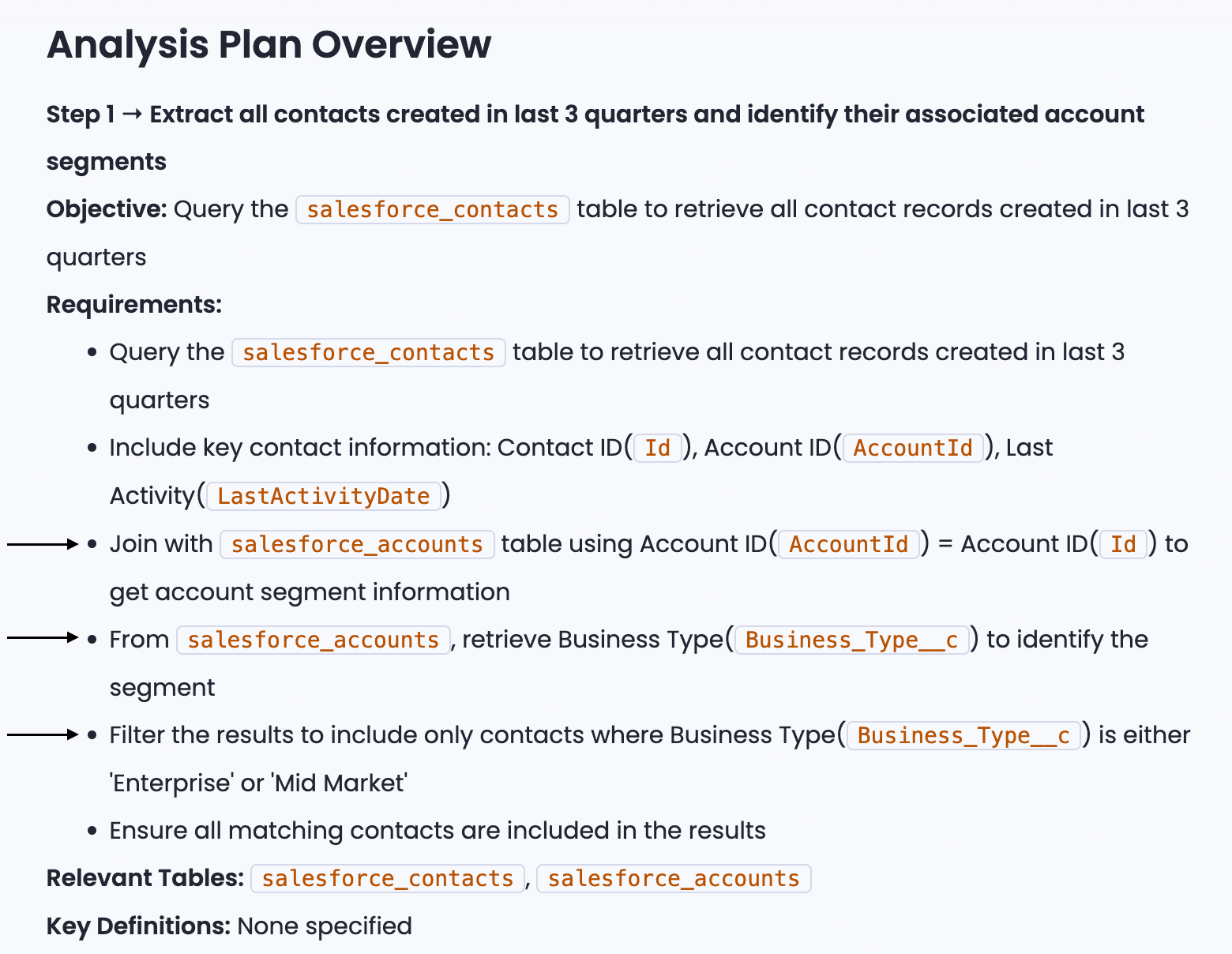Click the arrow beside the 'From salesforce_accounts' bullet
Viewport: 1232px width, 954px height.
point(43,637)
